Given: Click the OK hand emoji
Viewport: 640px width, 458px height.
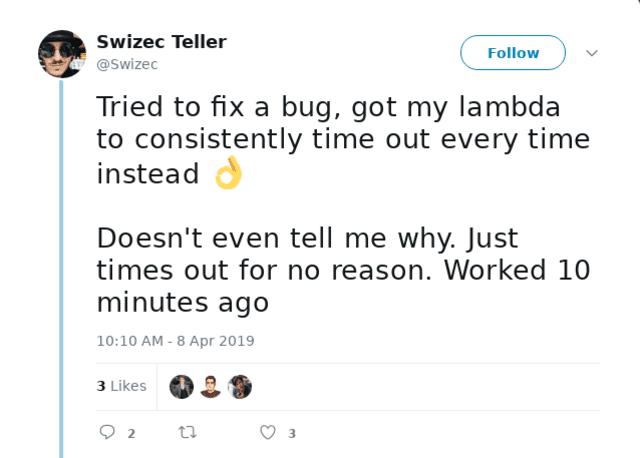Looking at the screenshot, I should [x=229, y=173].
